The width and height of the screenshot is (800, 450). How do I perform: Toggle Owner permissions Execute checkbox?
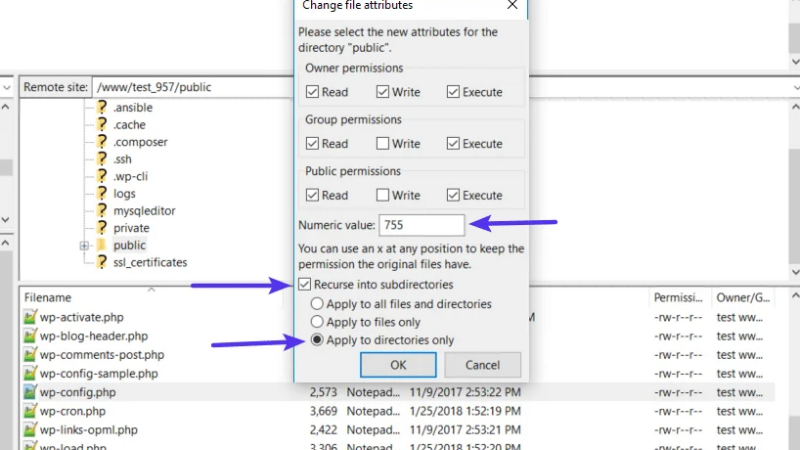pyautogui.click(x=453, y=92)
